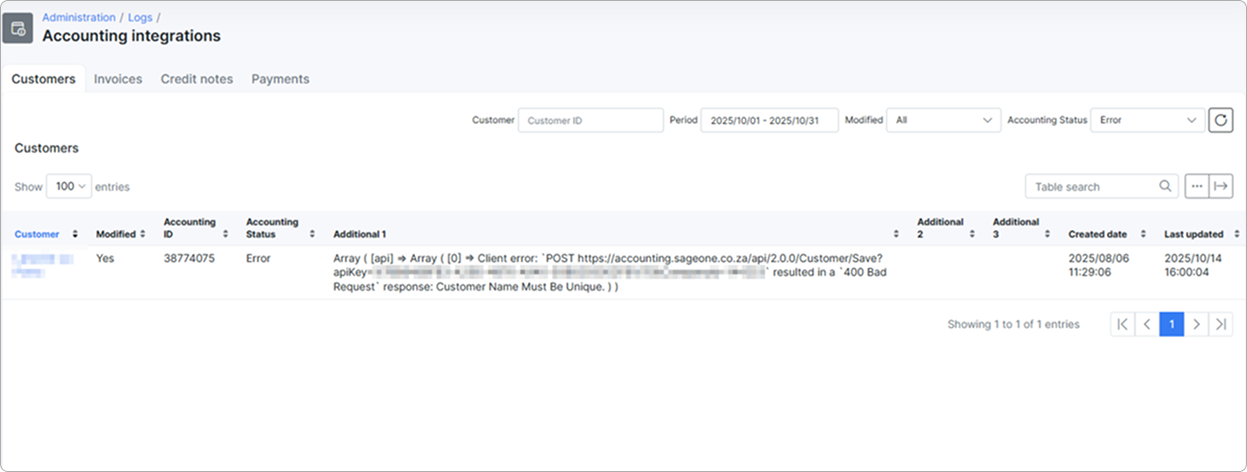Click into the Customer ID field
Viewport: 1247px width, 472px height.
point(590,120)
